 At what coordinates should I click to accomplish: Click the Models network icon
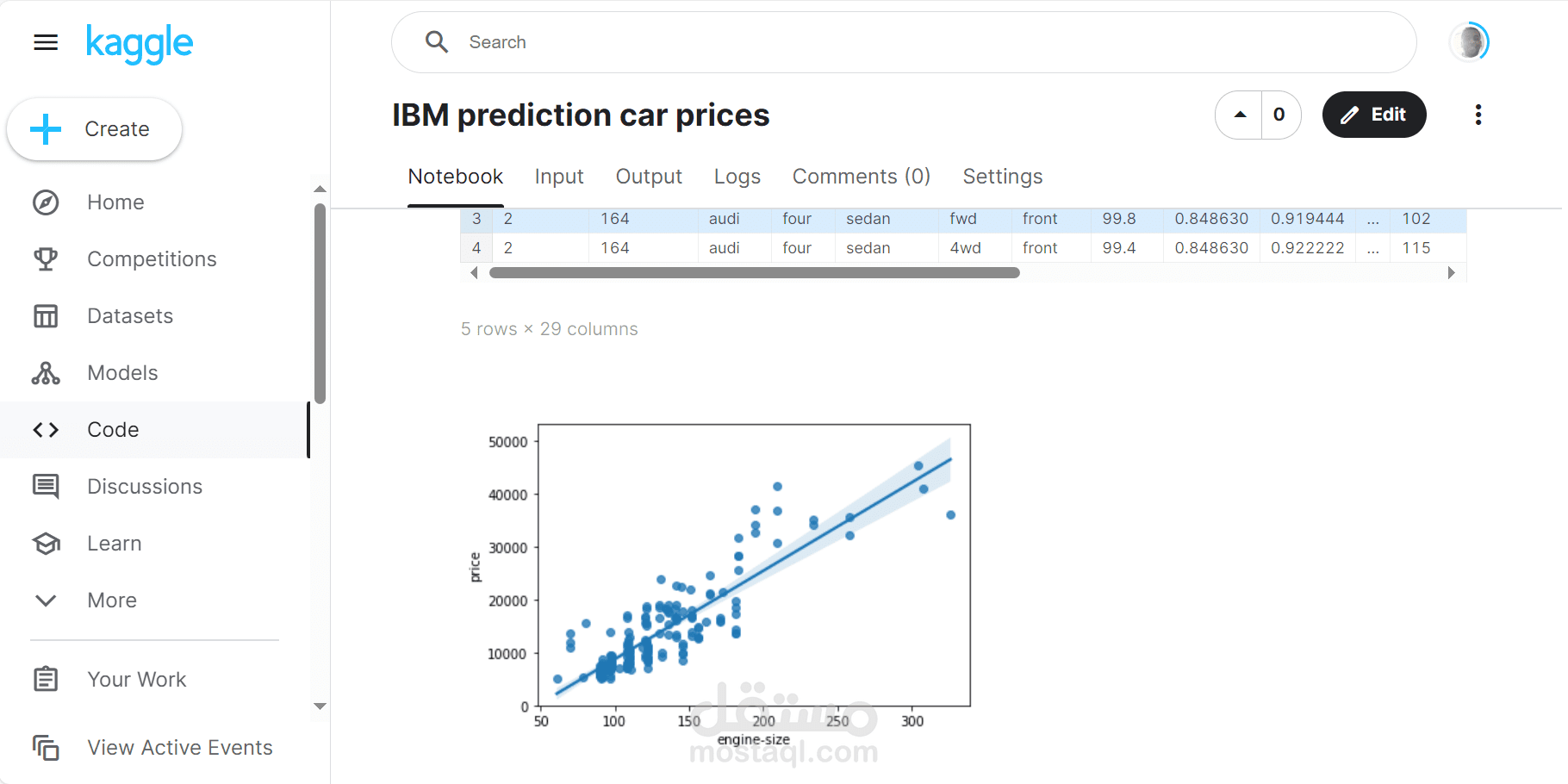pyautogui.click(x=46, y=372)
